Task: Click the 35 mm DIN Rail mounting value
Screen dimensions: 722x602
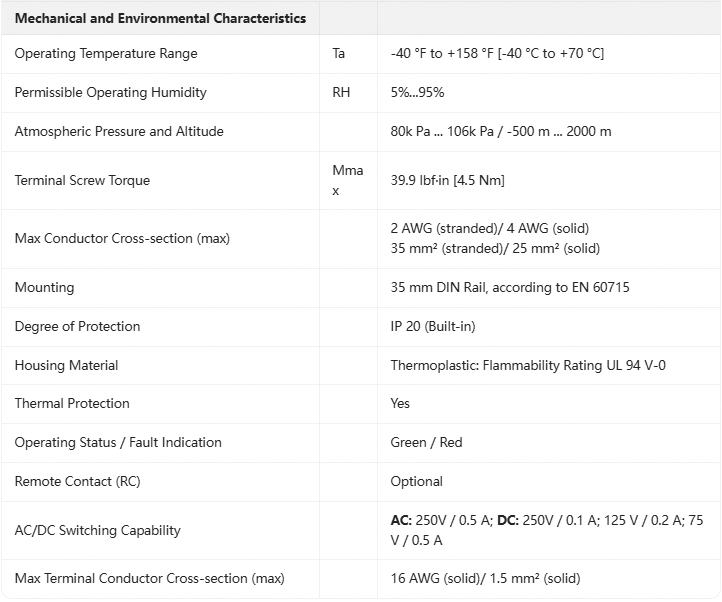Action: coord(510,287)
